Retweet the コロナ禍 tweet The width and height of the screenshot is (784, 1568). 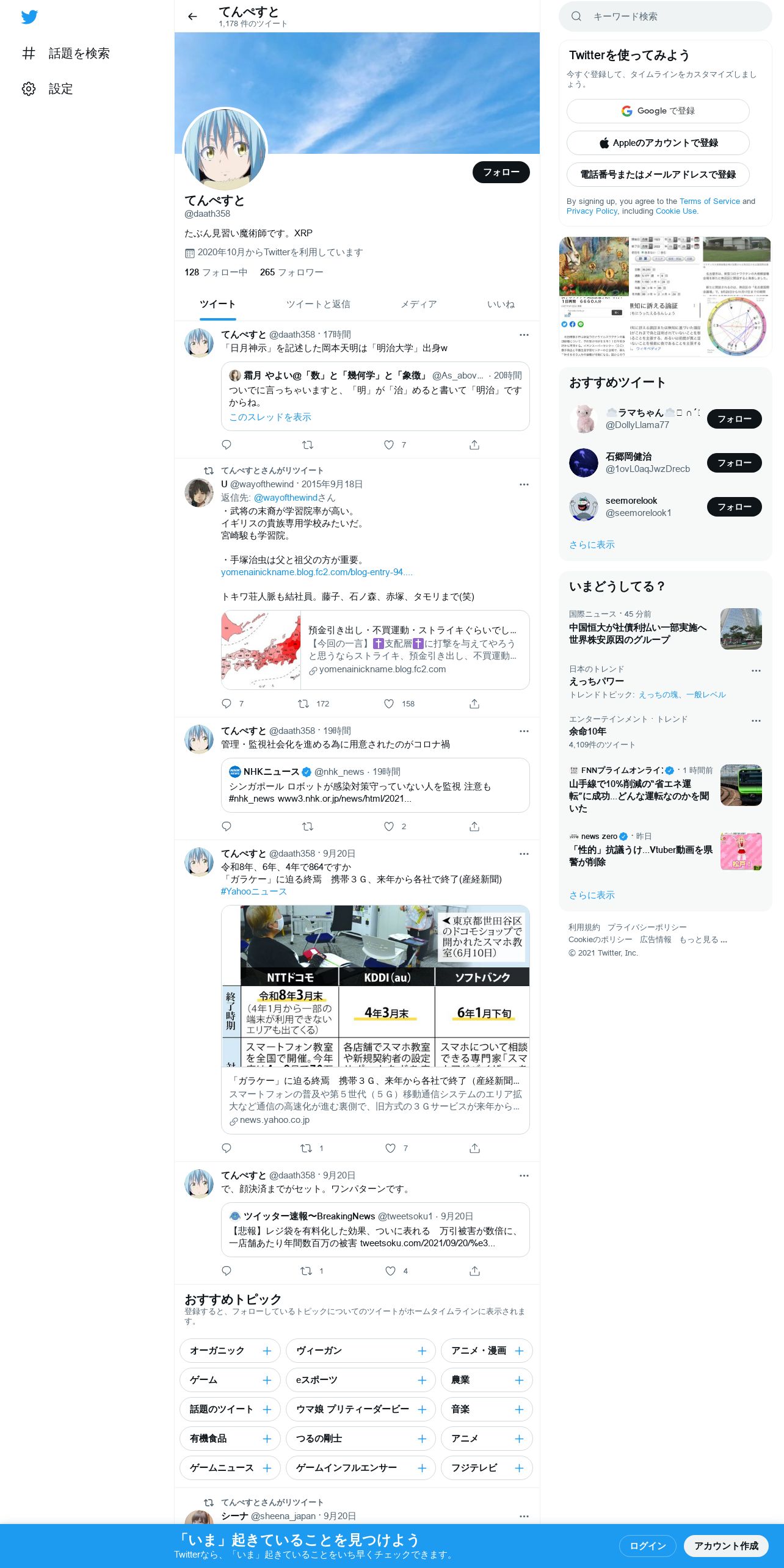point(308,826)
